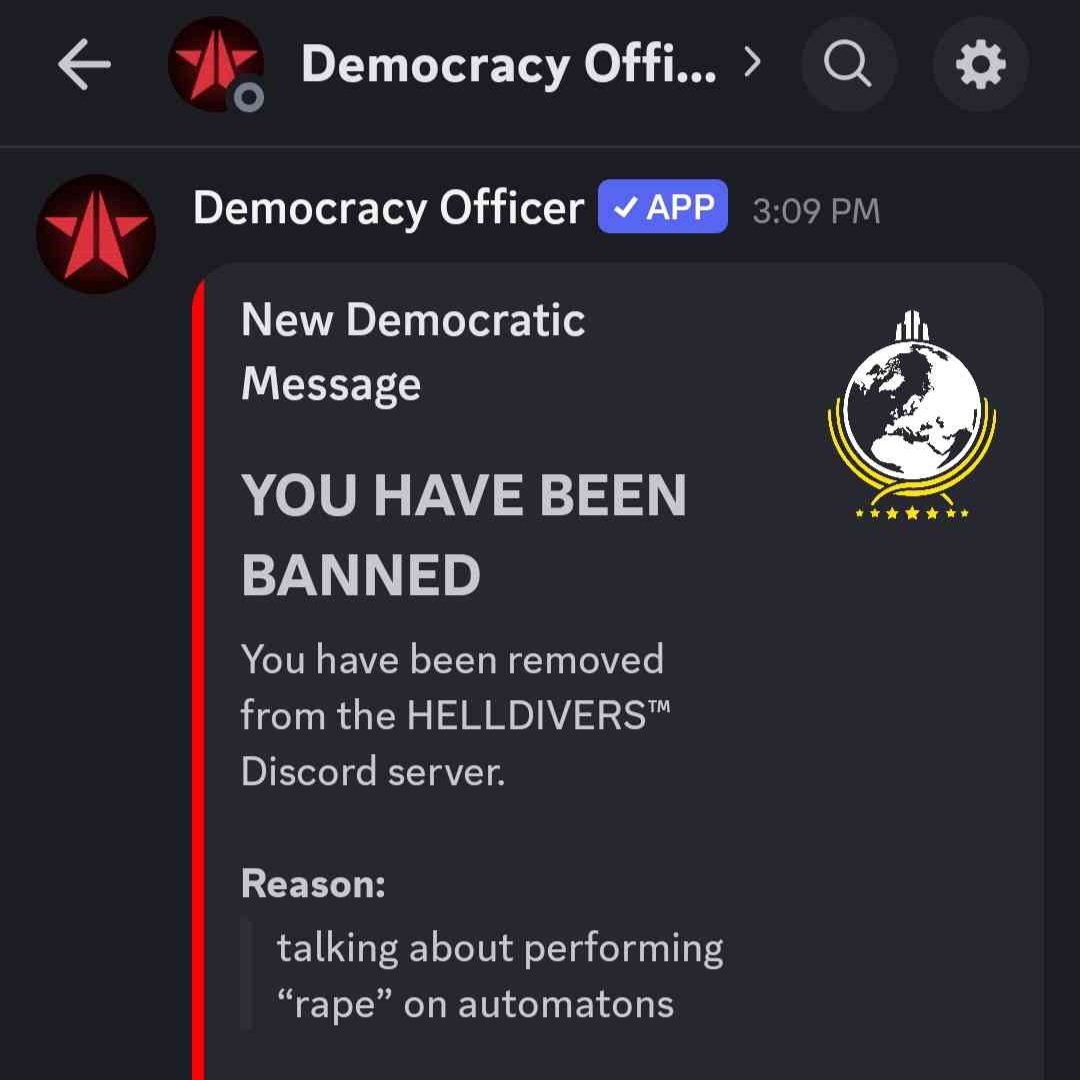
Task: Tap the header Democracy Officer avatar
Action: [216, 64]
